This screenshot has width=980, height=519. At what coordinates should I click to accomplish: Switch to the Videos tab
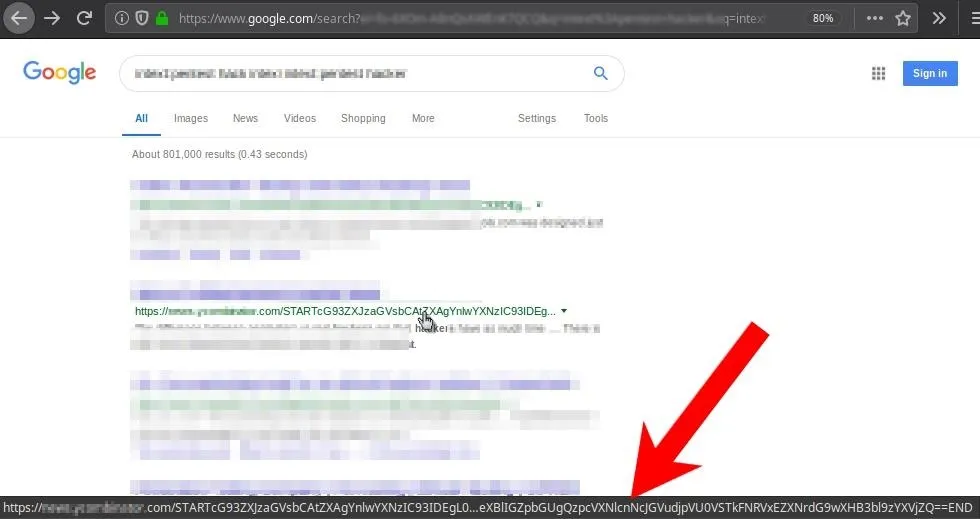pyautogui.click(x=299, y=118)
